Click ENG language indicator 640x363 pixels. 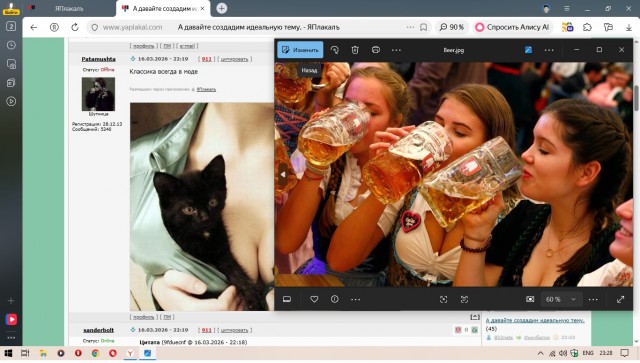tap(588, 353)
